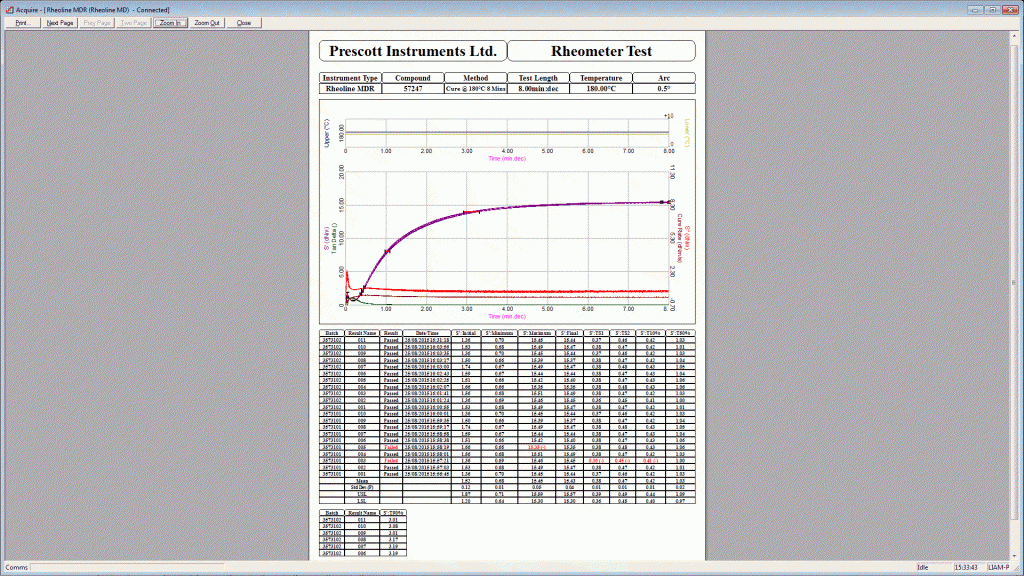Click the Two Page view button
Viewport: 1024px width, 576px height.
133,22
